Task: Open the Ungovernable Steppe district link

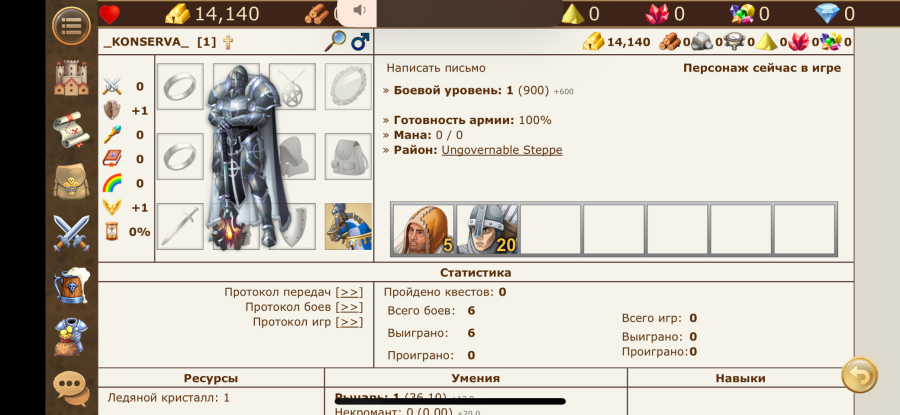Action: click(502, 150)
